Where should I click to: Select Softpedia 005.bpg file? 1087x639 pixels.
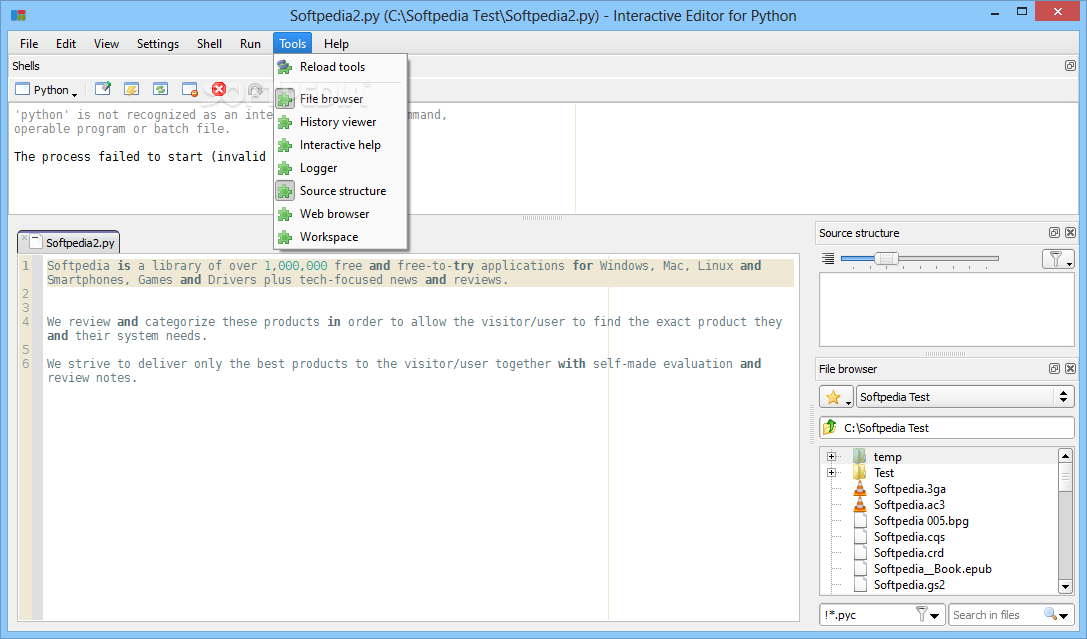click(921, 520)
